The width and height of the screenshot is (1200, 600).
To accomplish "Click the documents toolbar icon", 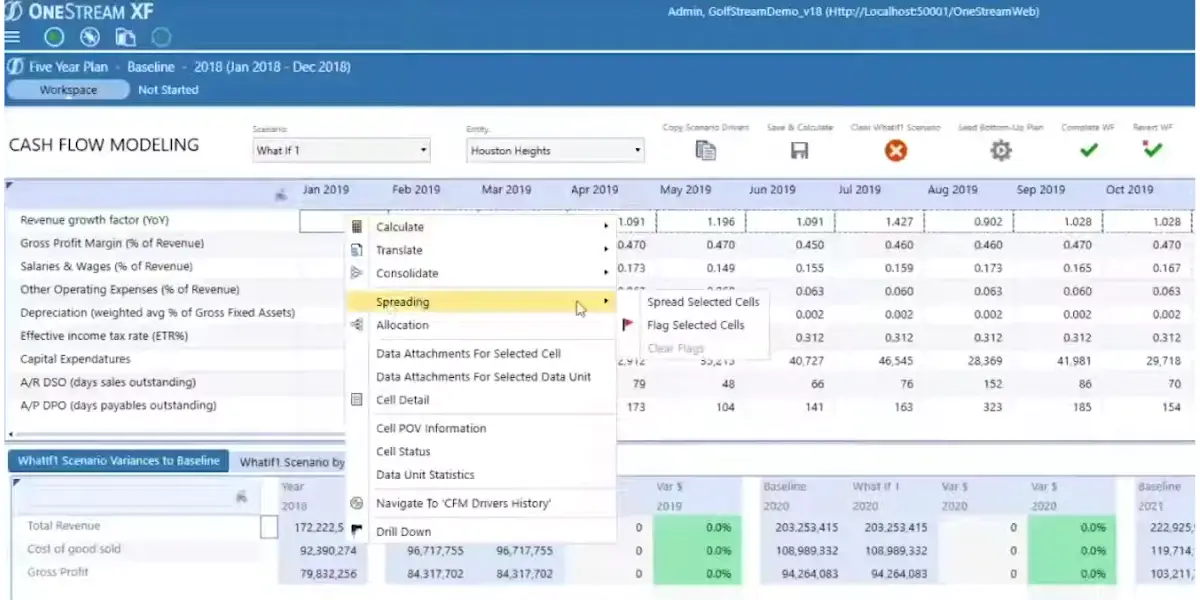I will pyautogui.click(x=125, y=38).
